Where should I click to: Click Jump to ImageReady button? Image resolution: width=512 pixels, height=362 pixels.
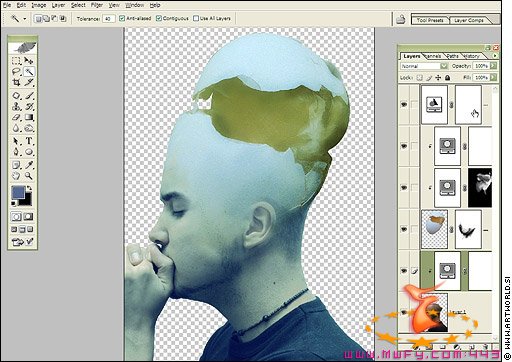pos(22,242)
